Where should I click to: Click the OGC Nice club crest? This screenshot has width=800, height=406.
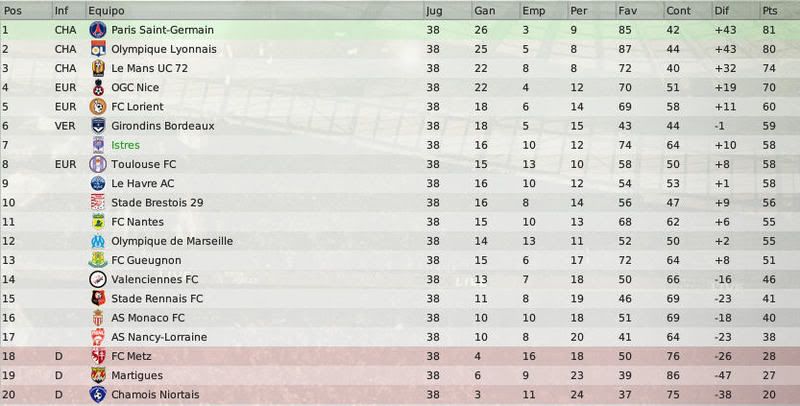[x=97, y=88]
